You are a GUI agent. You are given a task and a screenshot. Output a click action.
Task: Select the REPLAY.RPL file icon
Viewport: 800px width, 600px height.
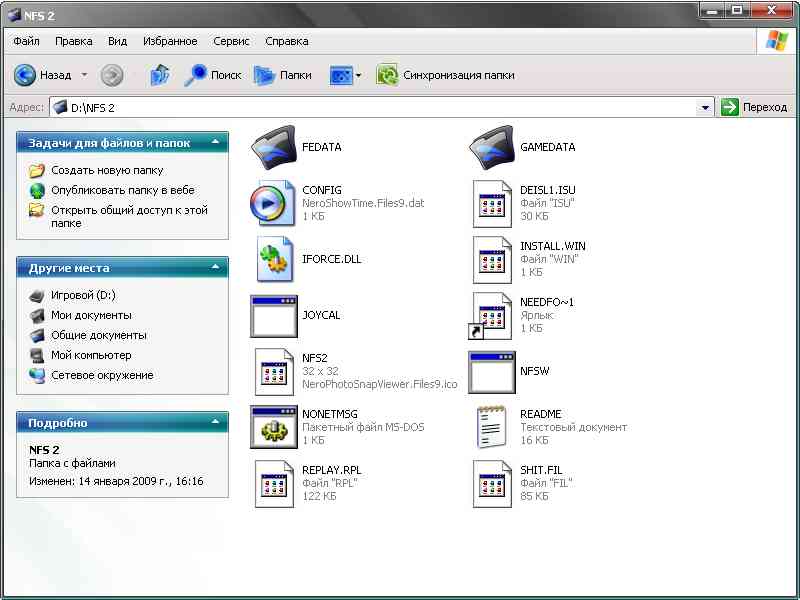274,484
